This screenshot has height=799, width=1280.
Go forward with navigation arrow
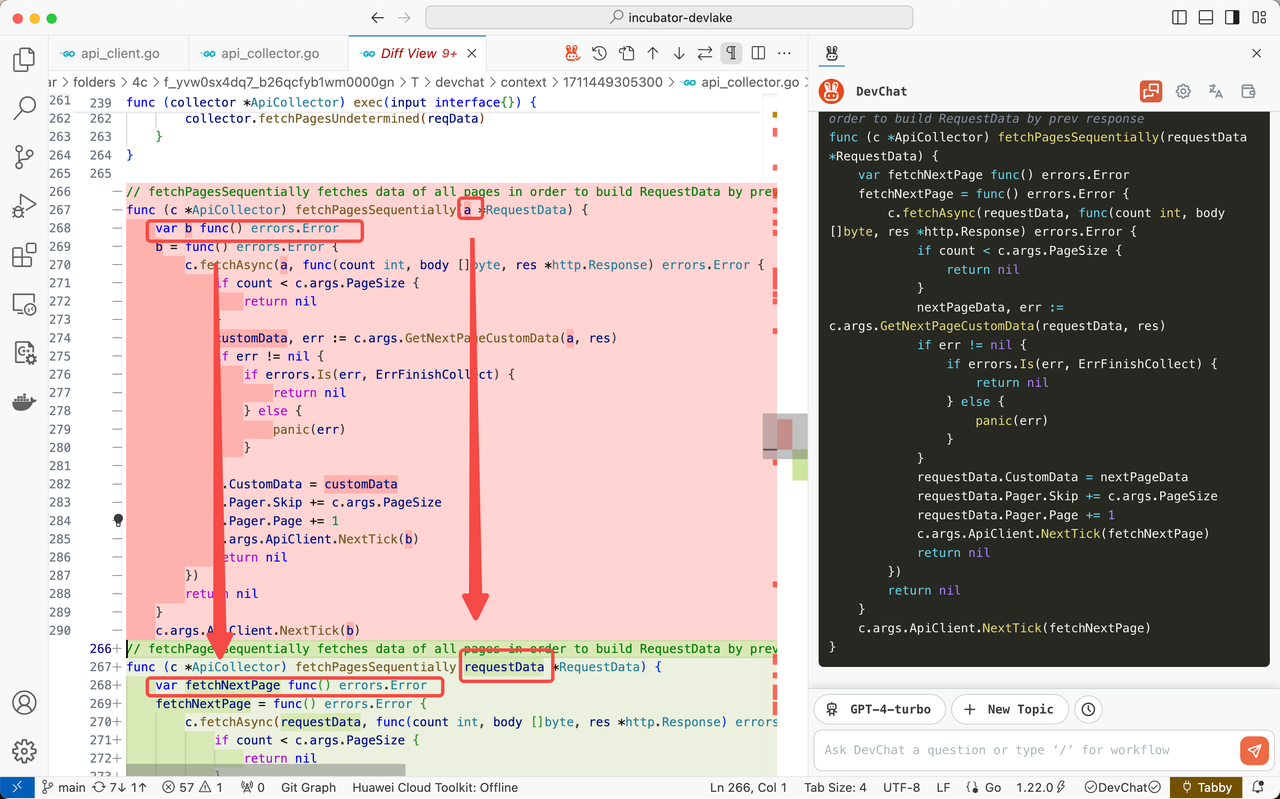pyautogui.click(x=404, y=18)
